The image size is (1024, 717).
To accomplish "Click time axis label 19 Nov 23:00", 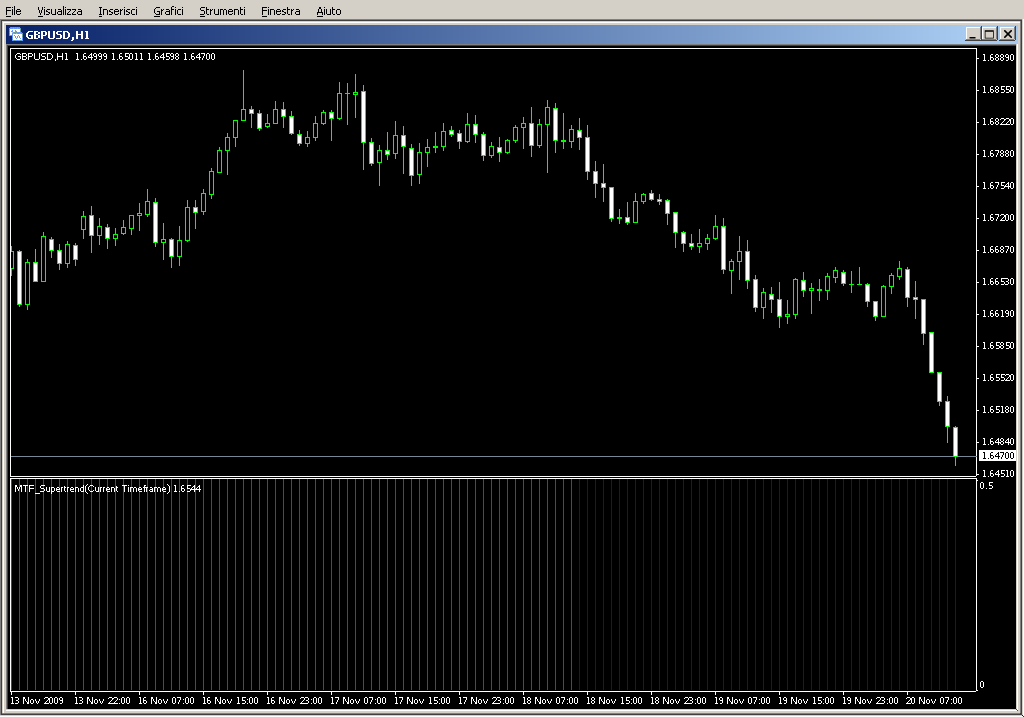I will click(870, 701).
